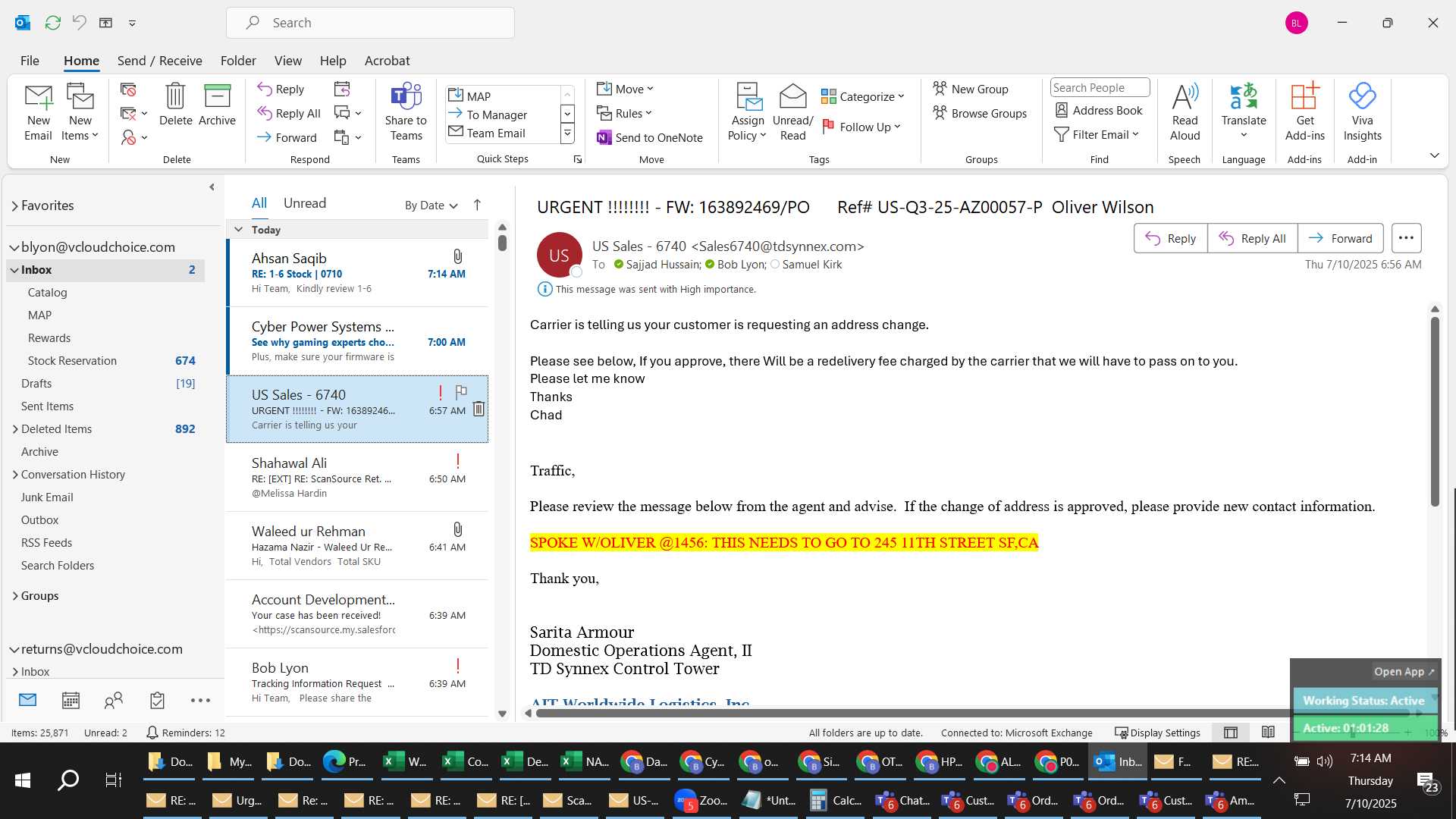This screenshot has height=819, width=1456.
Task: Click the Meeting reply icon in Respond group
Action: (x=342, y=89)
